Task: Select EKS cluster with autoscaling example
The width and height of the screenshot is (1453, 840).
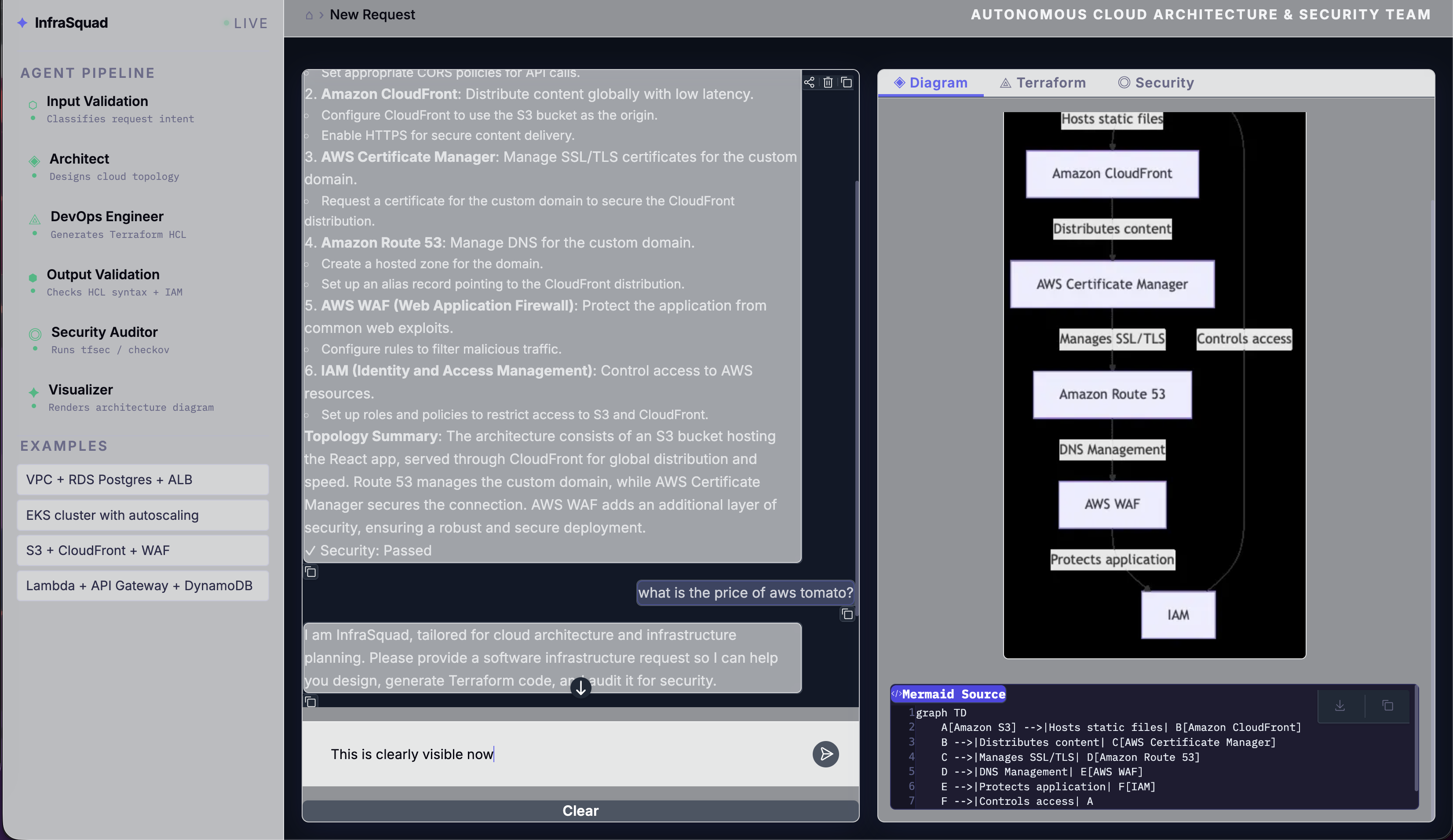Action: tap(142, 515)
